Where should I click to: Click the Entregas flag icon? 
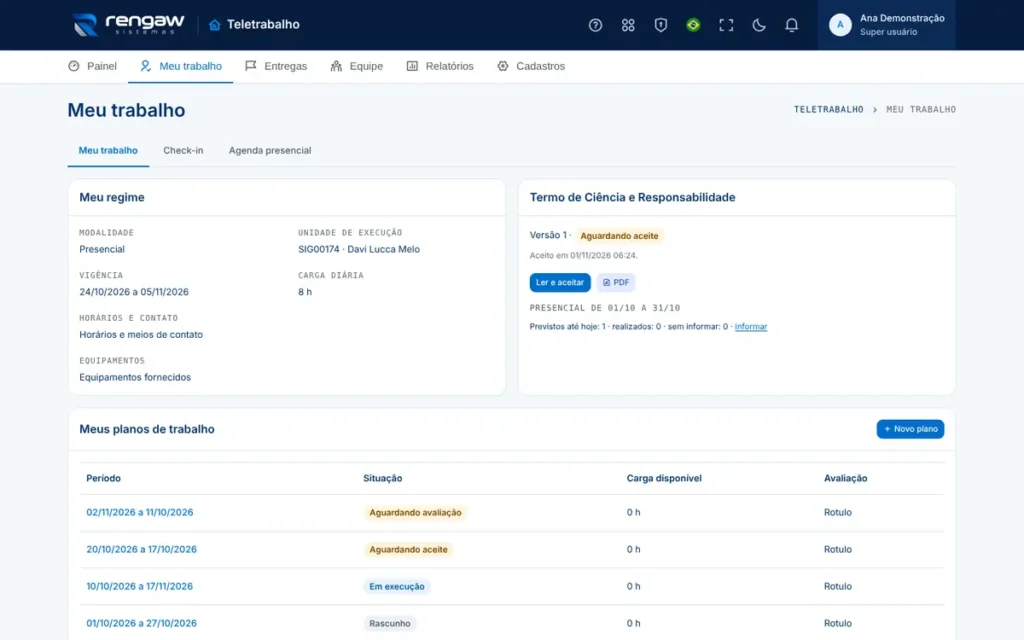pos(251,66)
